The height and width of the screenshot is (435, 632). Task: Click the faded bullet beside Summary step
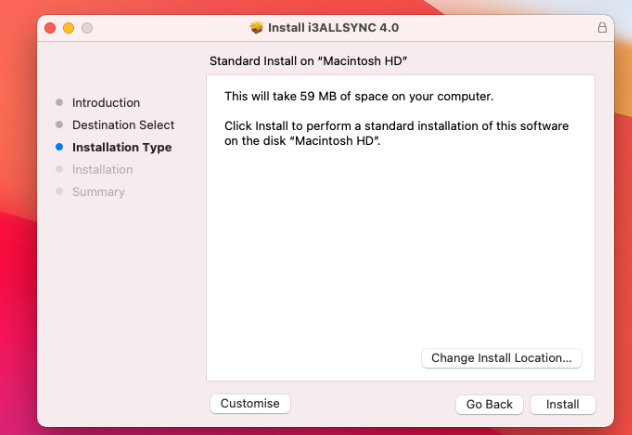tap(59, 192)
